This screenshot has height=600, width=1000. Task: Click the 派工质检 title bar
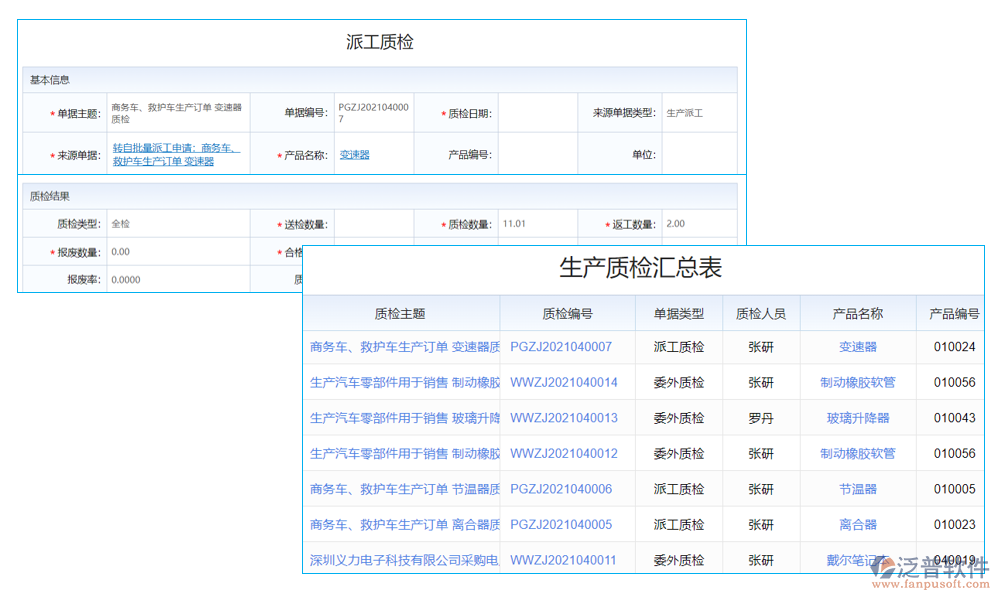(x=380, y=41)
